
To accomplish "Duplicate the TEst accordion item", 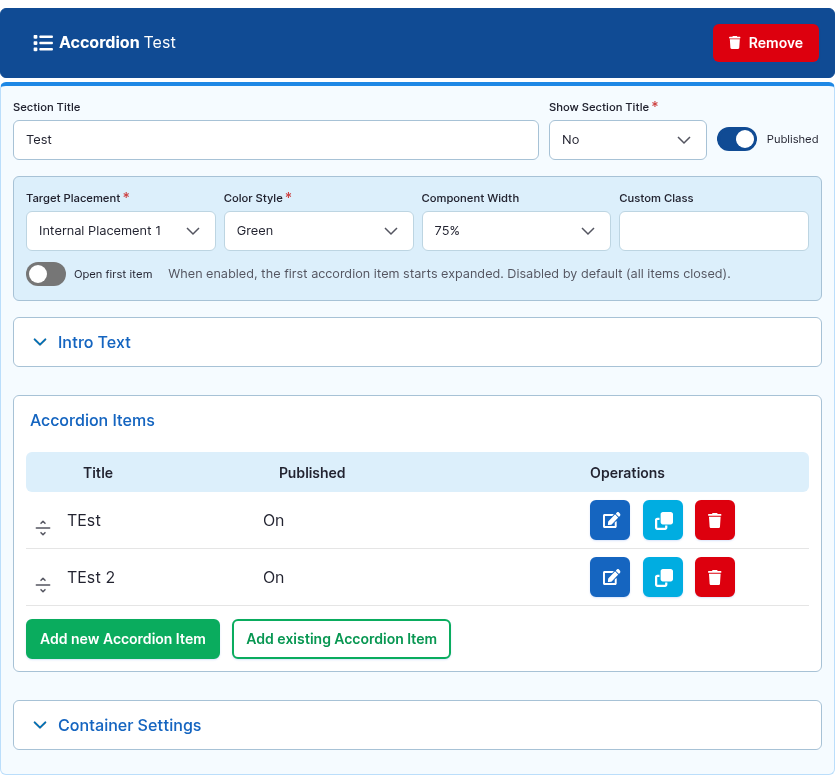I will tap(662, 520).
